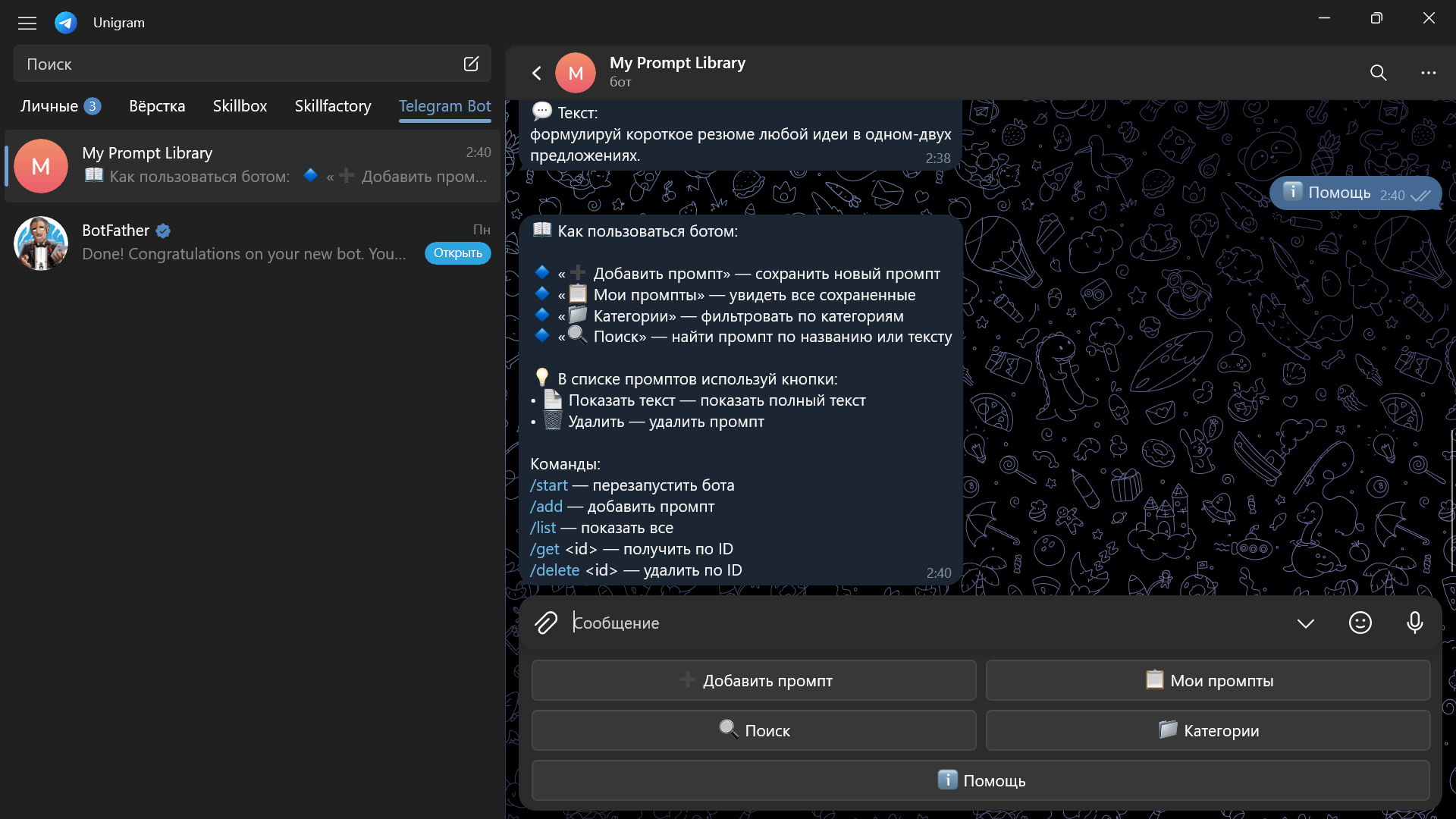The image size is (1456, 819).
Task: Open the BotFather chat in list
Action: [x=243, y=243]
